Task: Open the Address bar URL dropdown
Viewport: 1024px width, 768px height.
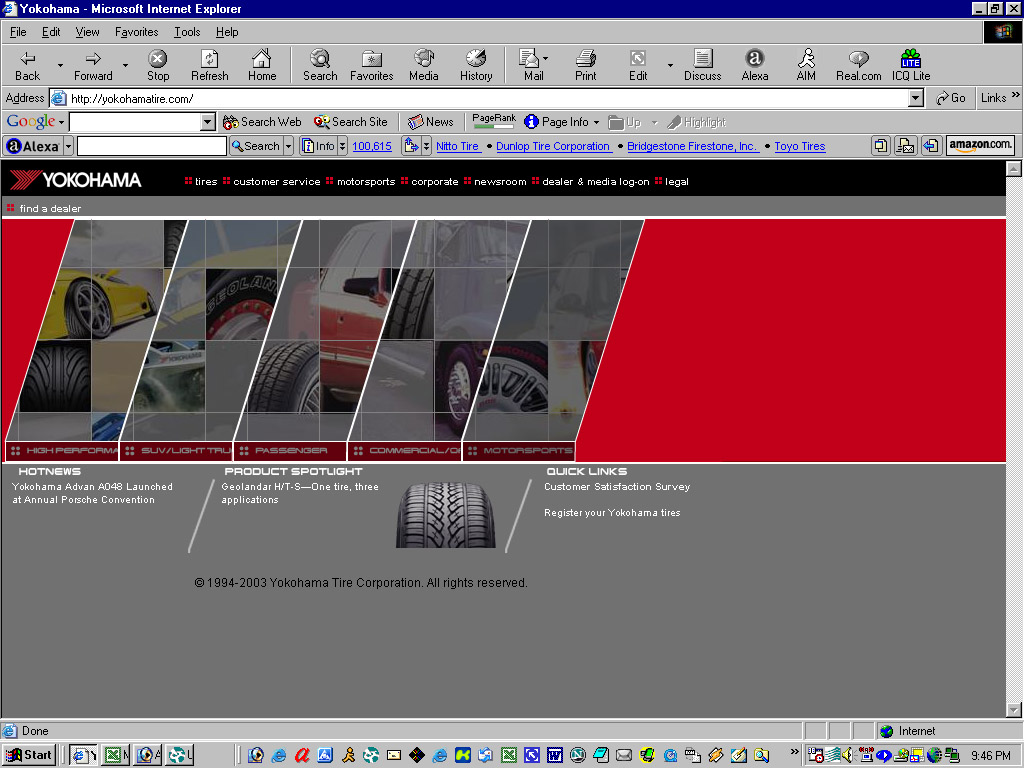Action: point(916,99)
